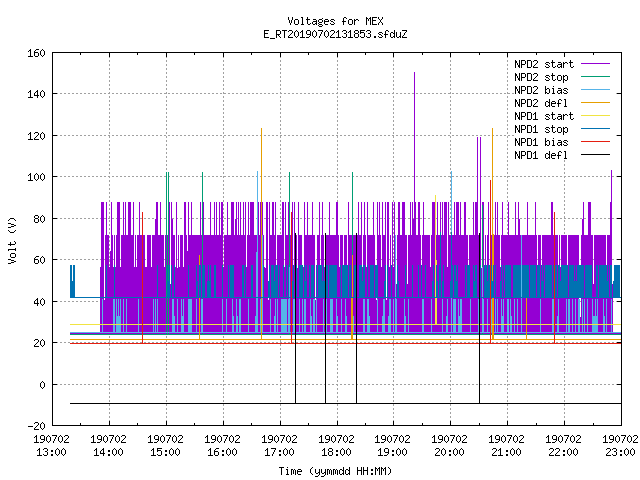Click the x-axis tick label 20:00
Viewport: 640px width, 480px height.
click(x=449, y=452)
